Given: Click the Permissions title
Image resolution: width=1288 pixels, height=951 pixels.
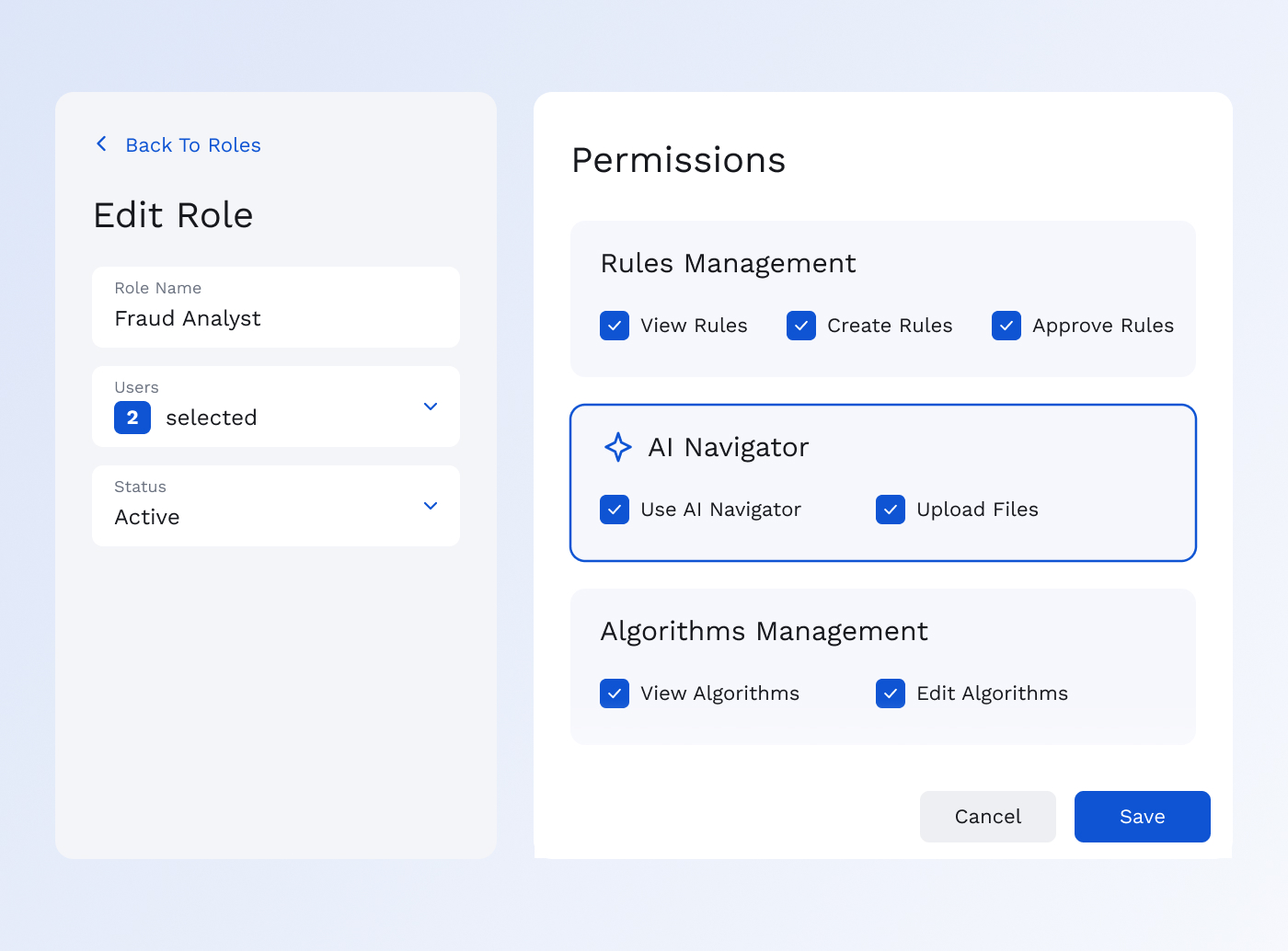Looking at the screenshot, I should [679, 160].
